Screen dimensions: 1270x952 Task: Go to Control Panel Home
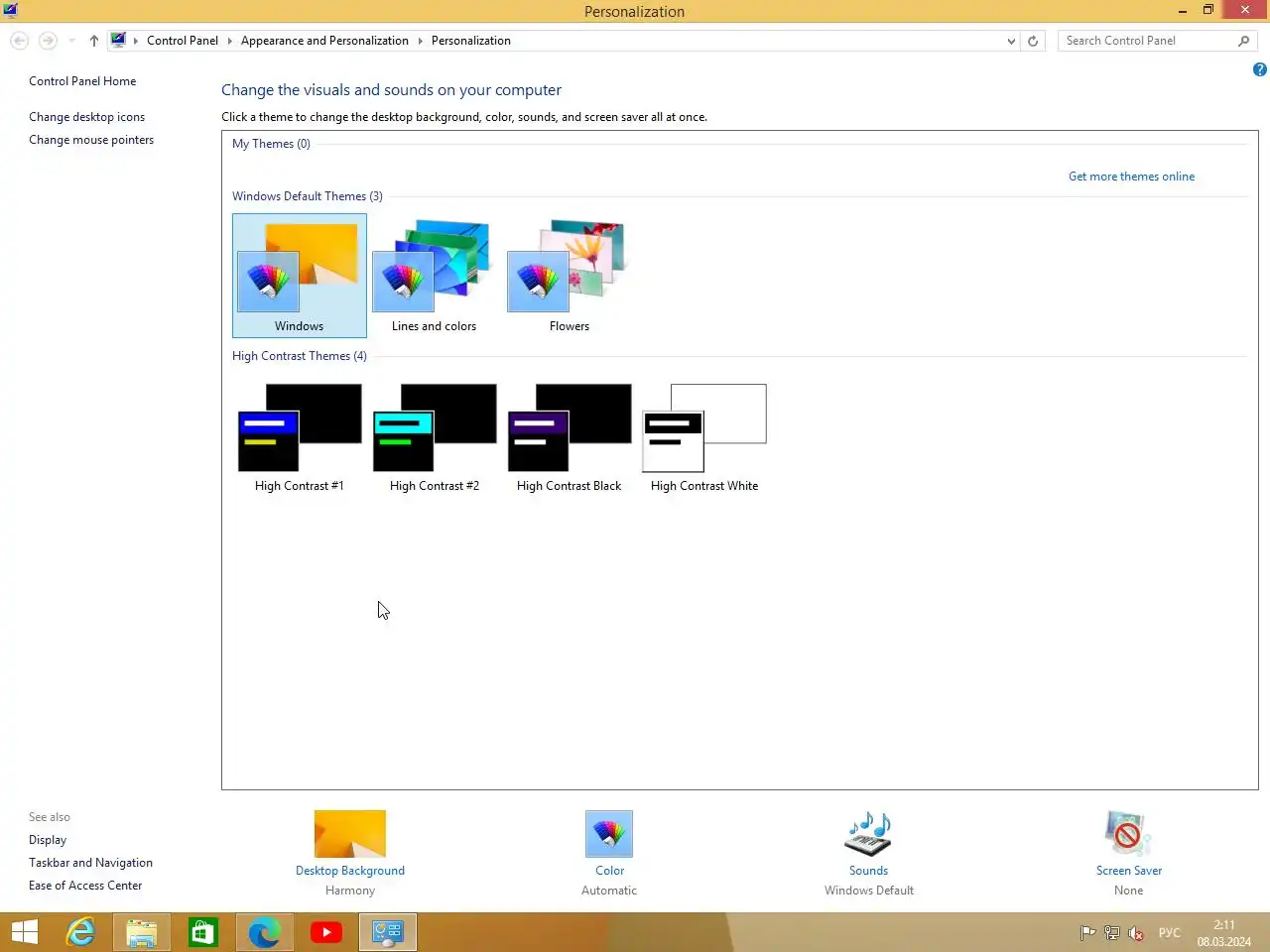coord(82,81)
